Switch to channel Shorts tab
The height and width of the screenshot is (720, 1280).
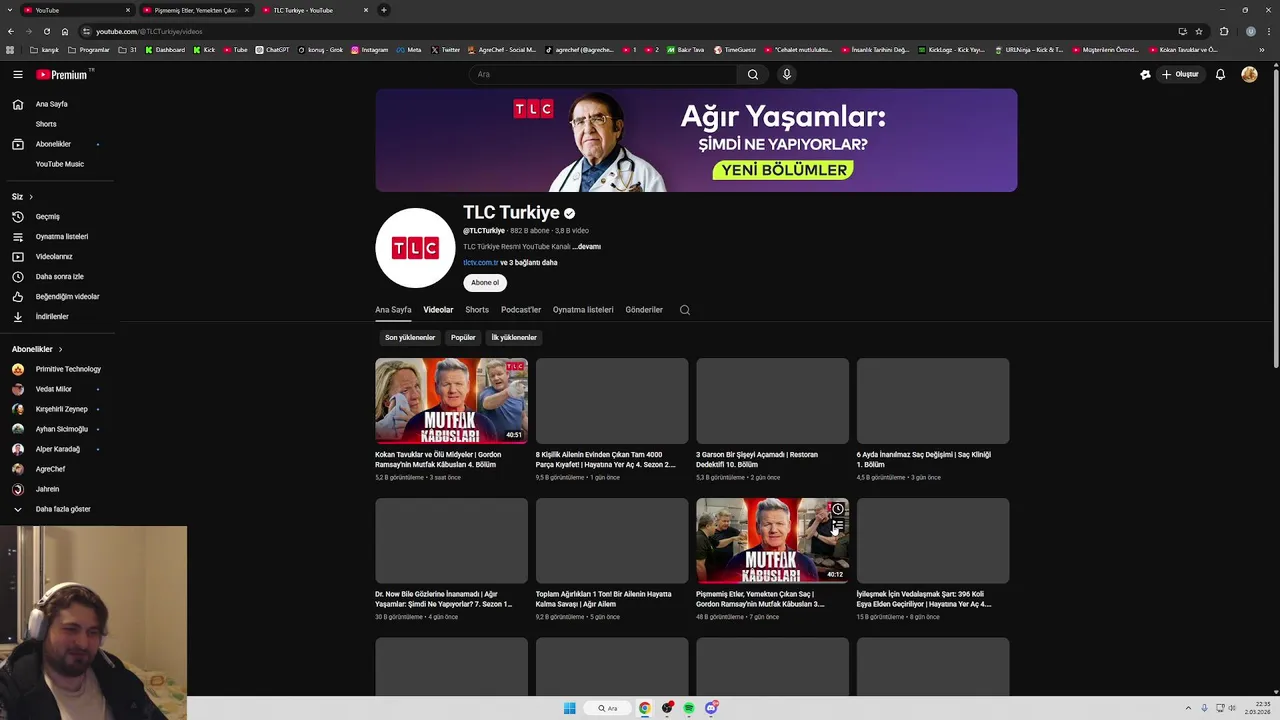point(477,310)
